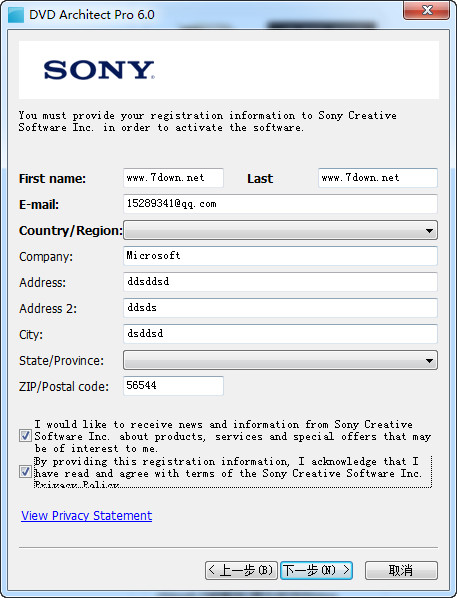Click the Company input field
457x598 pixels.
click(280, 256)
